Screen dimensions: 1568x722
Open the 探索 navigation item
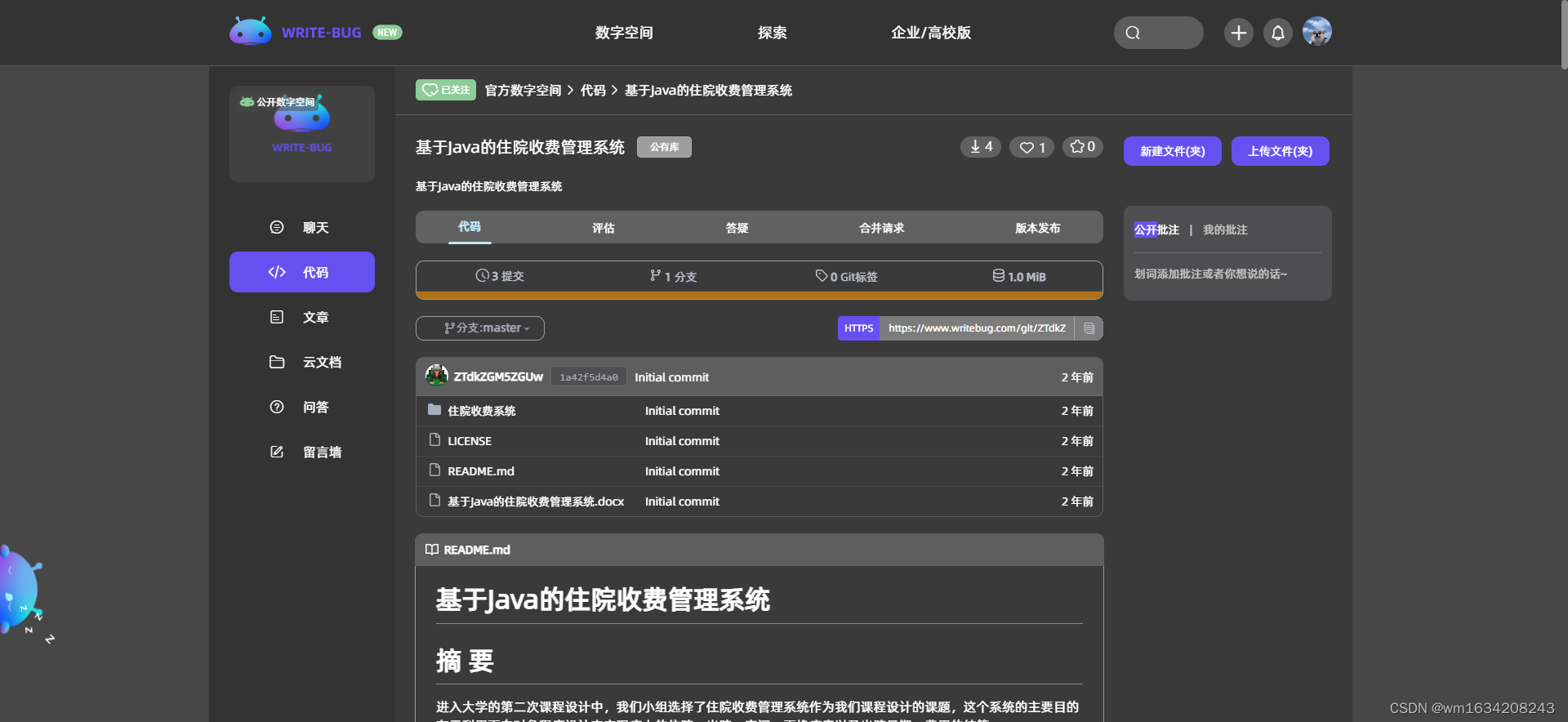pos(772,33)
